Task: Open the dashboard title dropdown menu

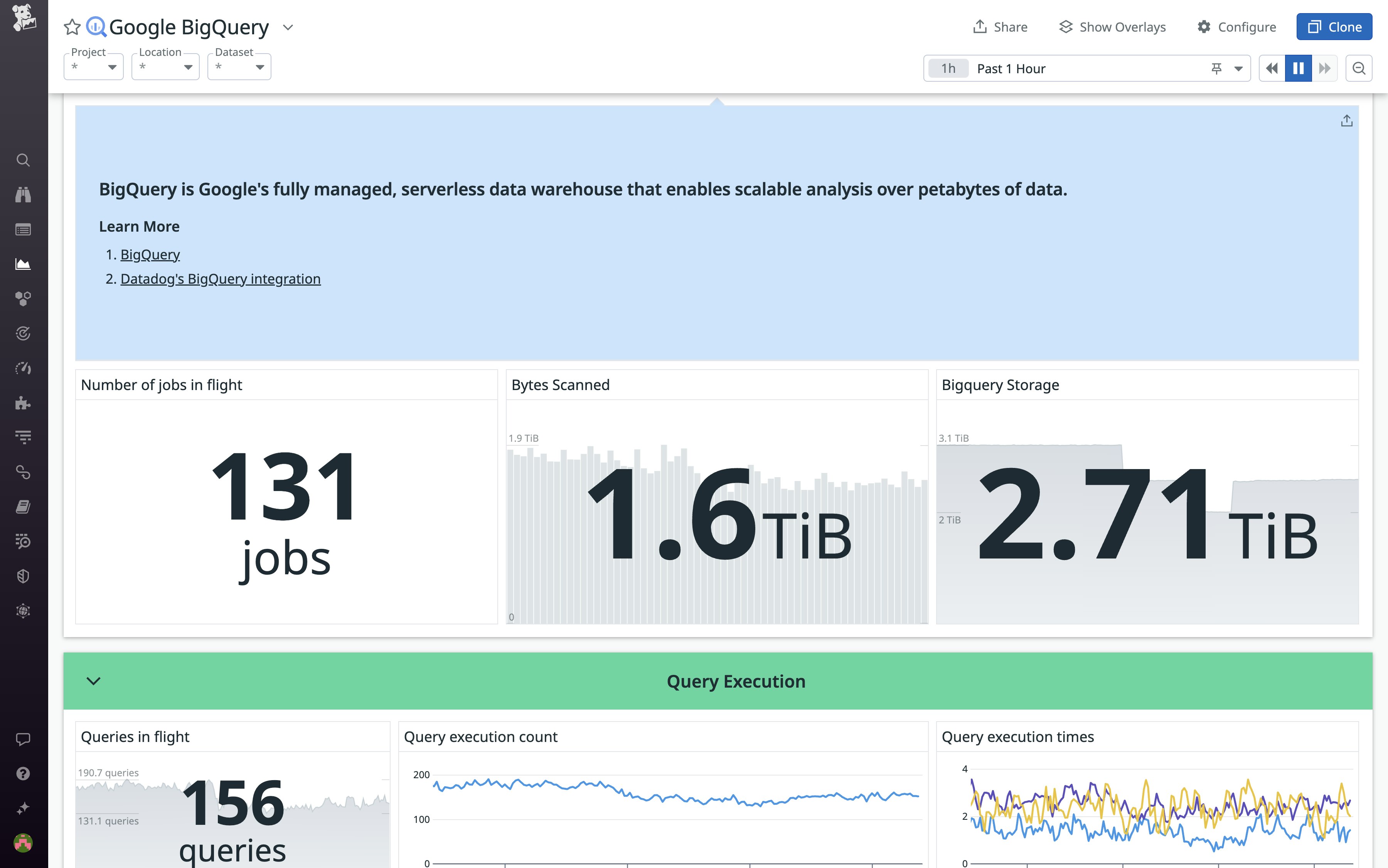Action: click(289, 27)
